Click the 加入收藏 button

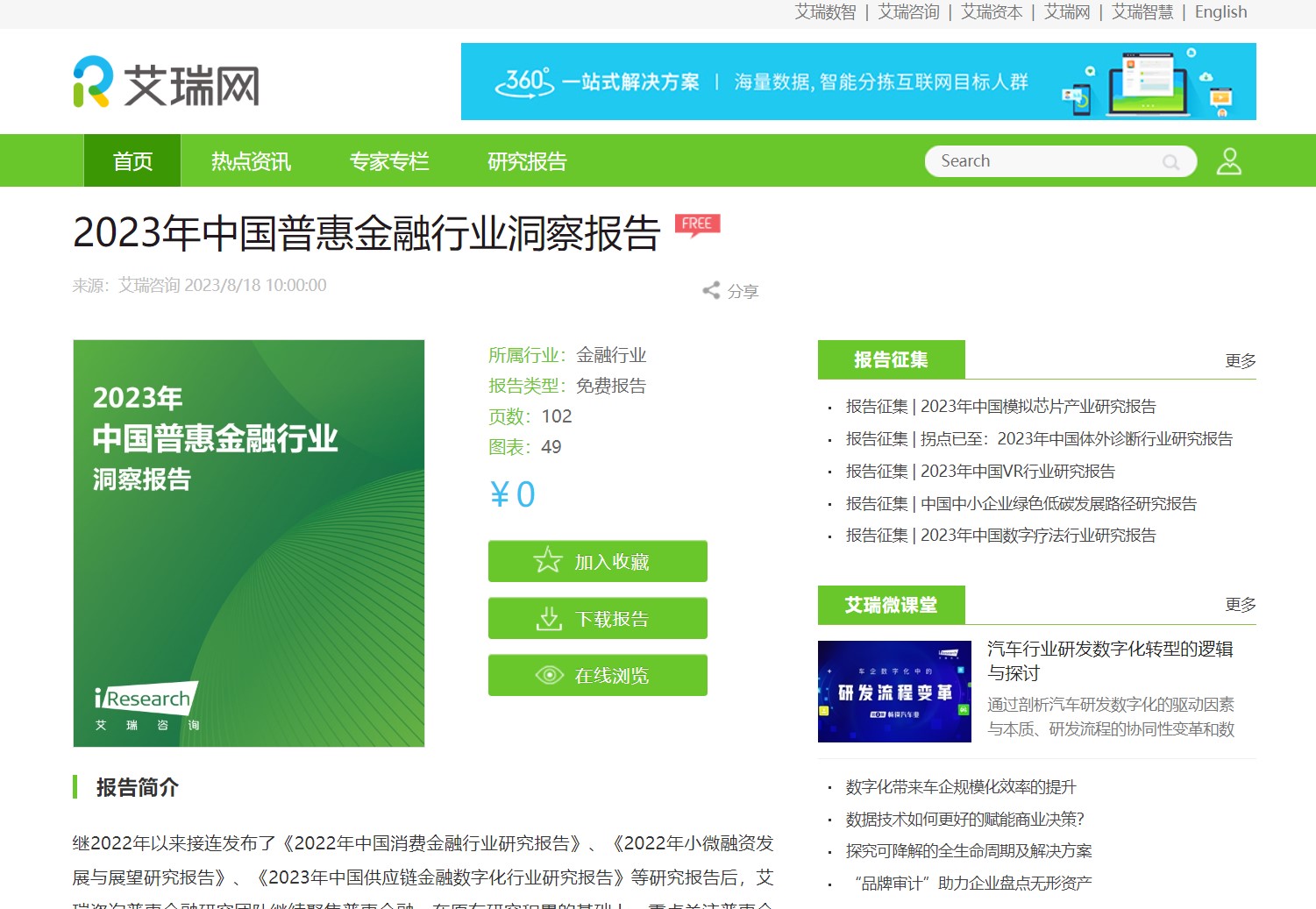click(598, 561)
